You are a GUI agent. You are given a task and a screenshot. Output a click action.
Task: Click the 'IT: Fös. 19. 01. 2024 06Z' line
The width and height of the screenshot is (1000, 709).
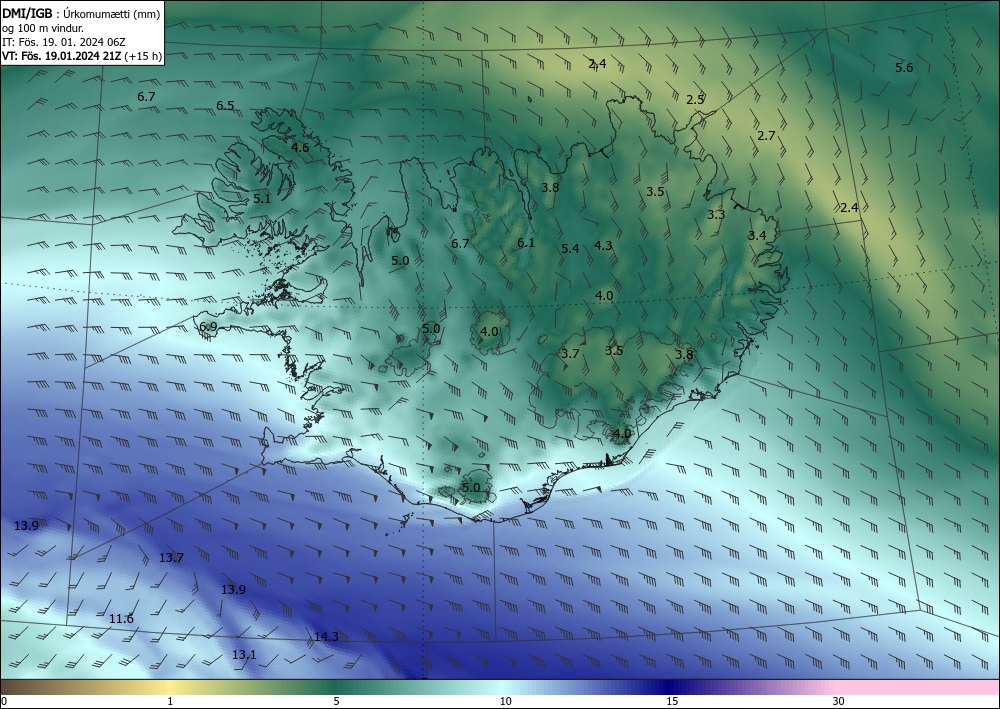[64, 42]
